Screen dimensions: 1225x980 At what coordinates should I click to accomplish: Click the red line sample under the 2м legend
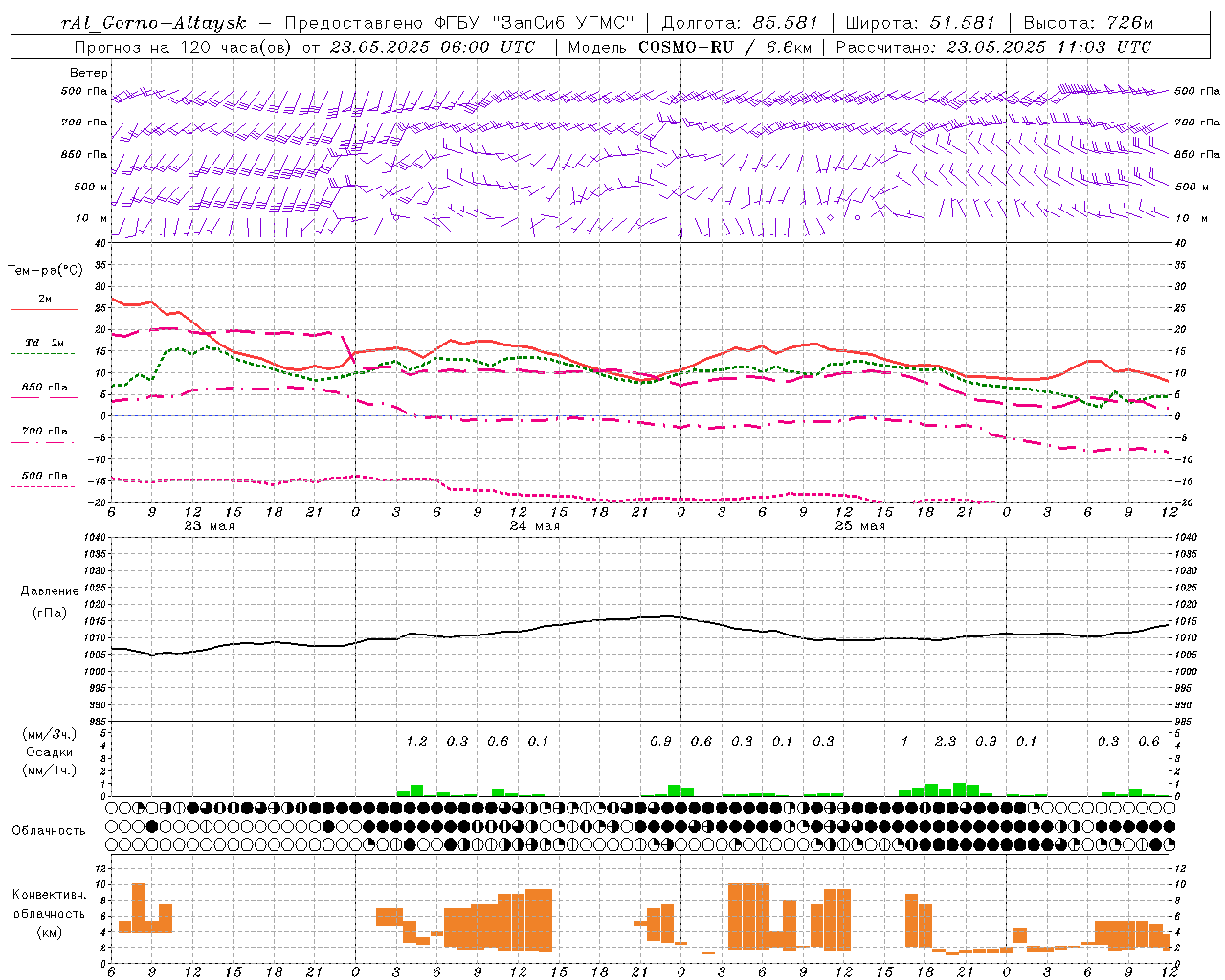click(44, 309)
